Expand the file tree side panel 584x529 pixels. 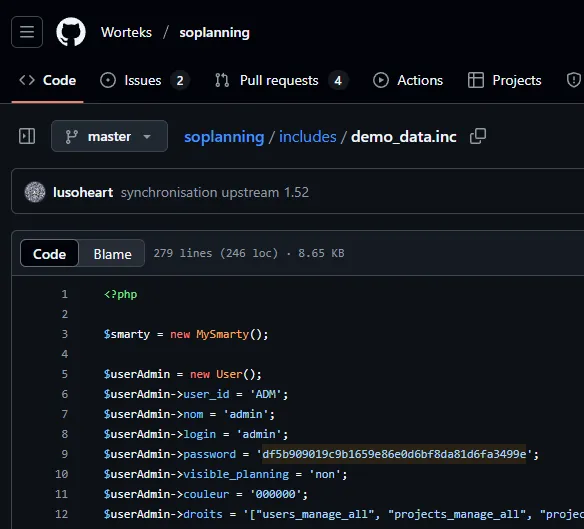pos(27,136)
